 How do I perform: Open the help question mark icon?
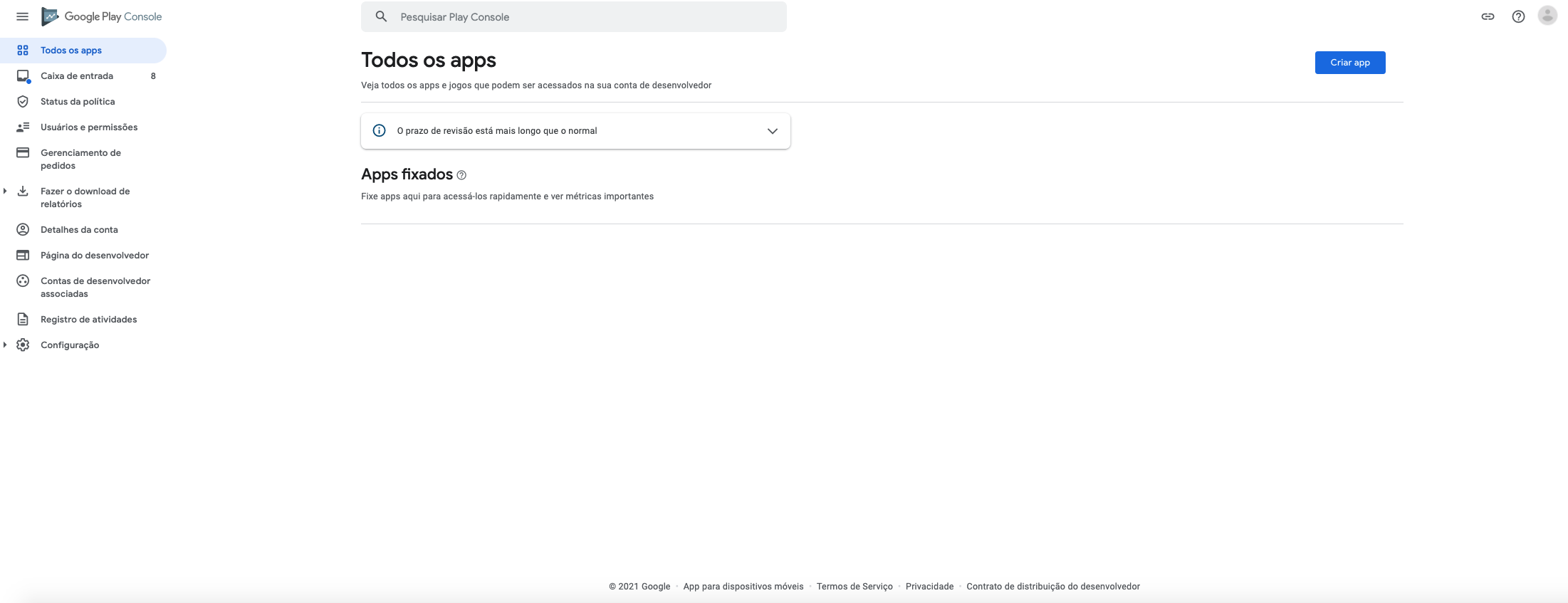[x=1518, y=16]
